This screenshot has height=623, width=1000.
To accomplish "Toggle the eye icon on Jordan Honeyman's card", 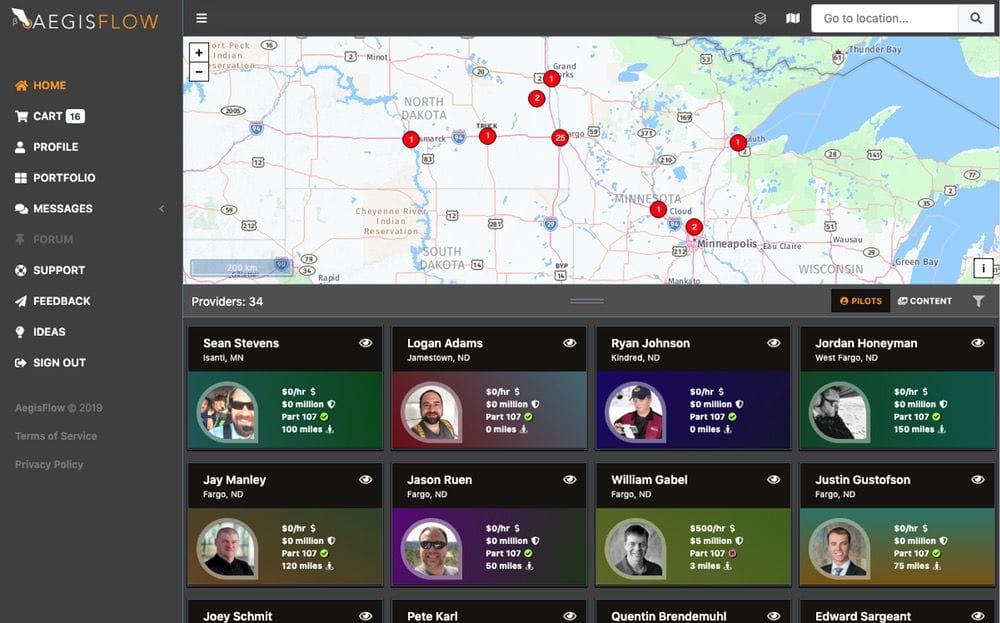I will (976, 342).
